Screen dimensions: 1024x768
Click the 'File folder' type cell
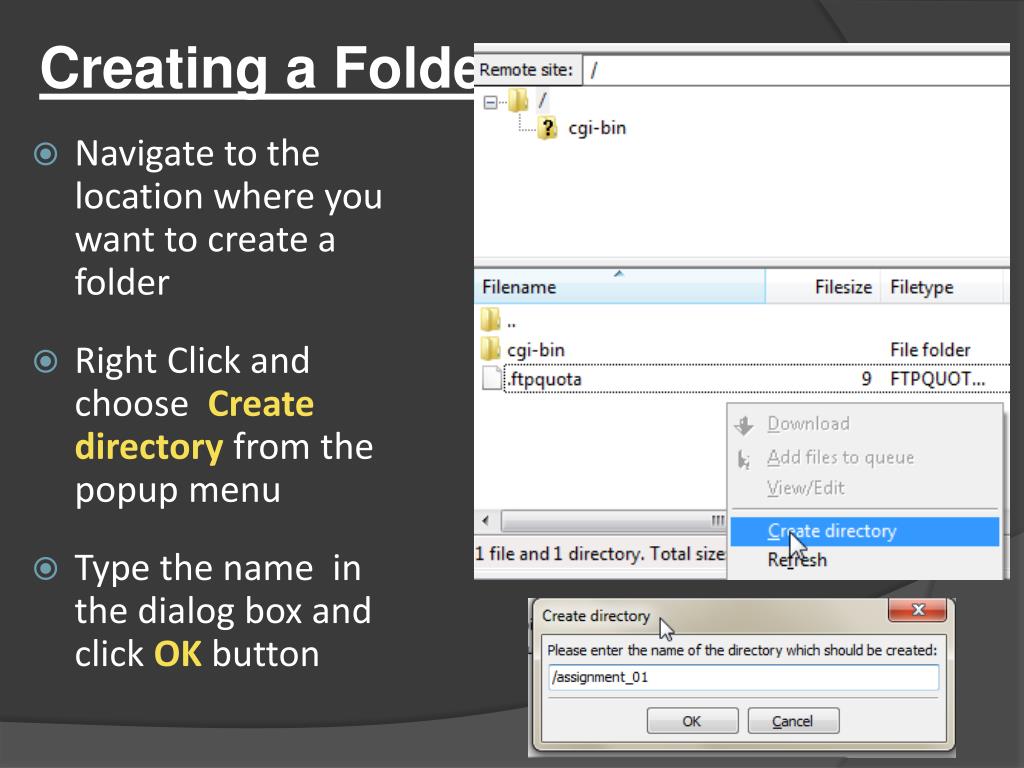coord(930,350)
